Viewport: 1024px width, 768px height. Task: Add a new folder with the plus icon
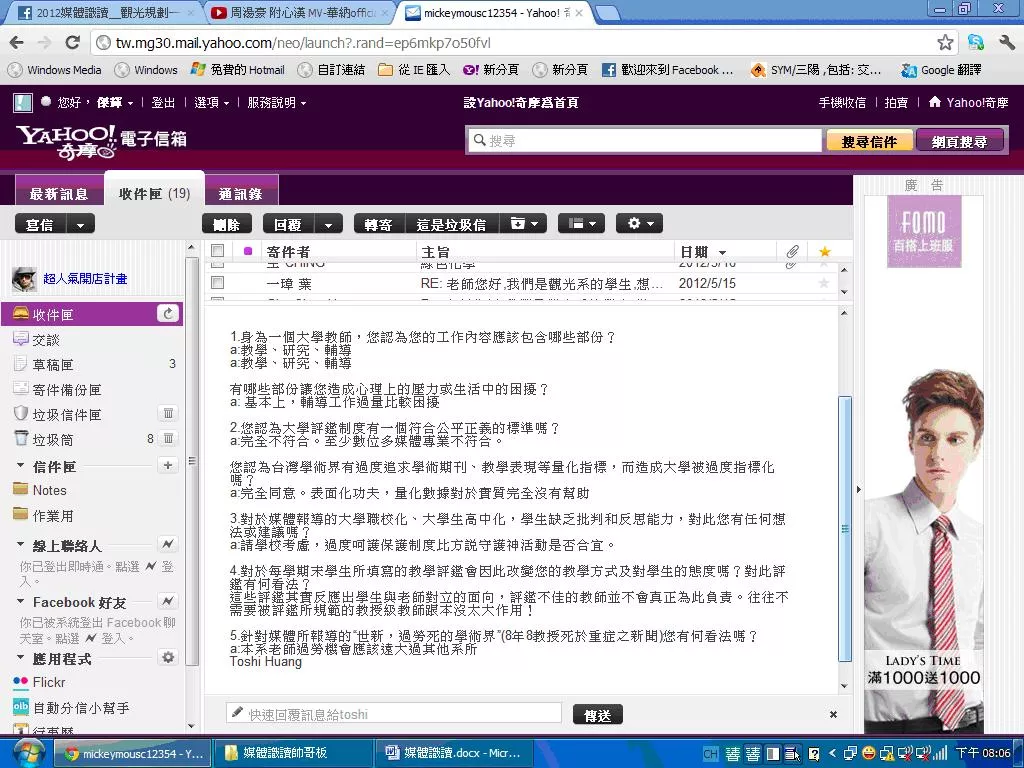coord(168,465)
